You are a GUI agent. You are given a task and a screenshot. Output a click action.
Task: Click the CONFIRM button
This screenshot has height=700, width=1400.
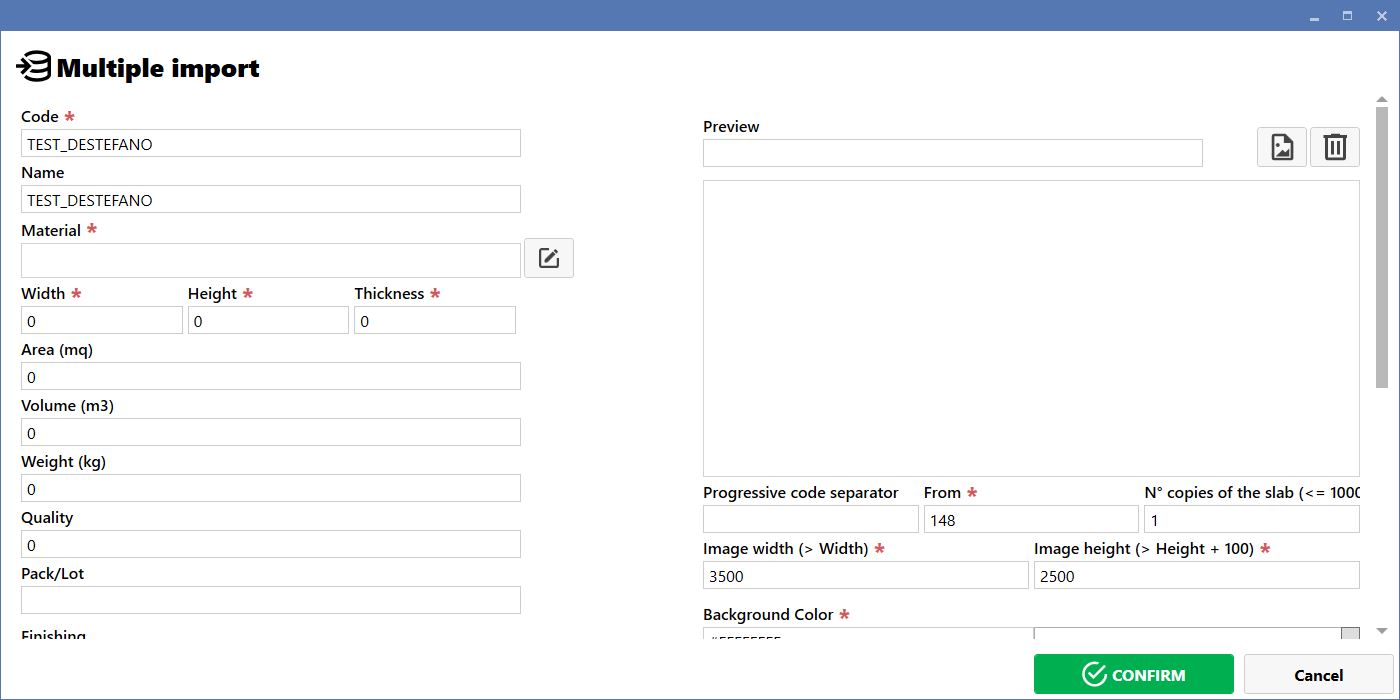point(1134,675)
